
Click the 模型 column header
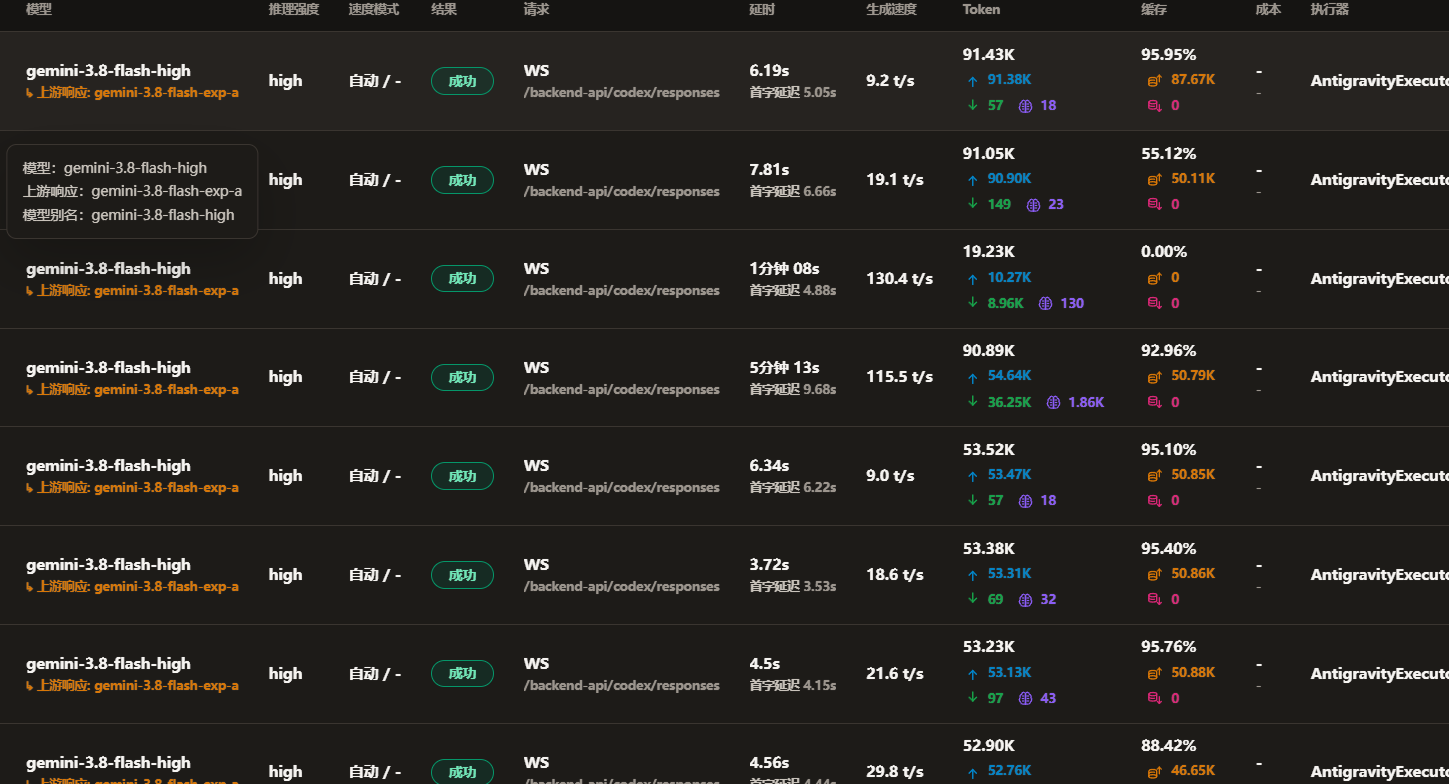[39, 9]
